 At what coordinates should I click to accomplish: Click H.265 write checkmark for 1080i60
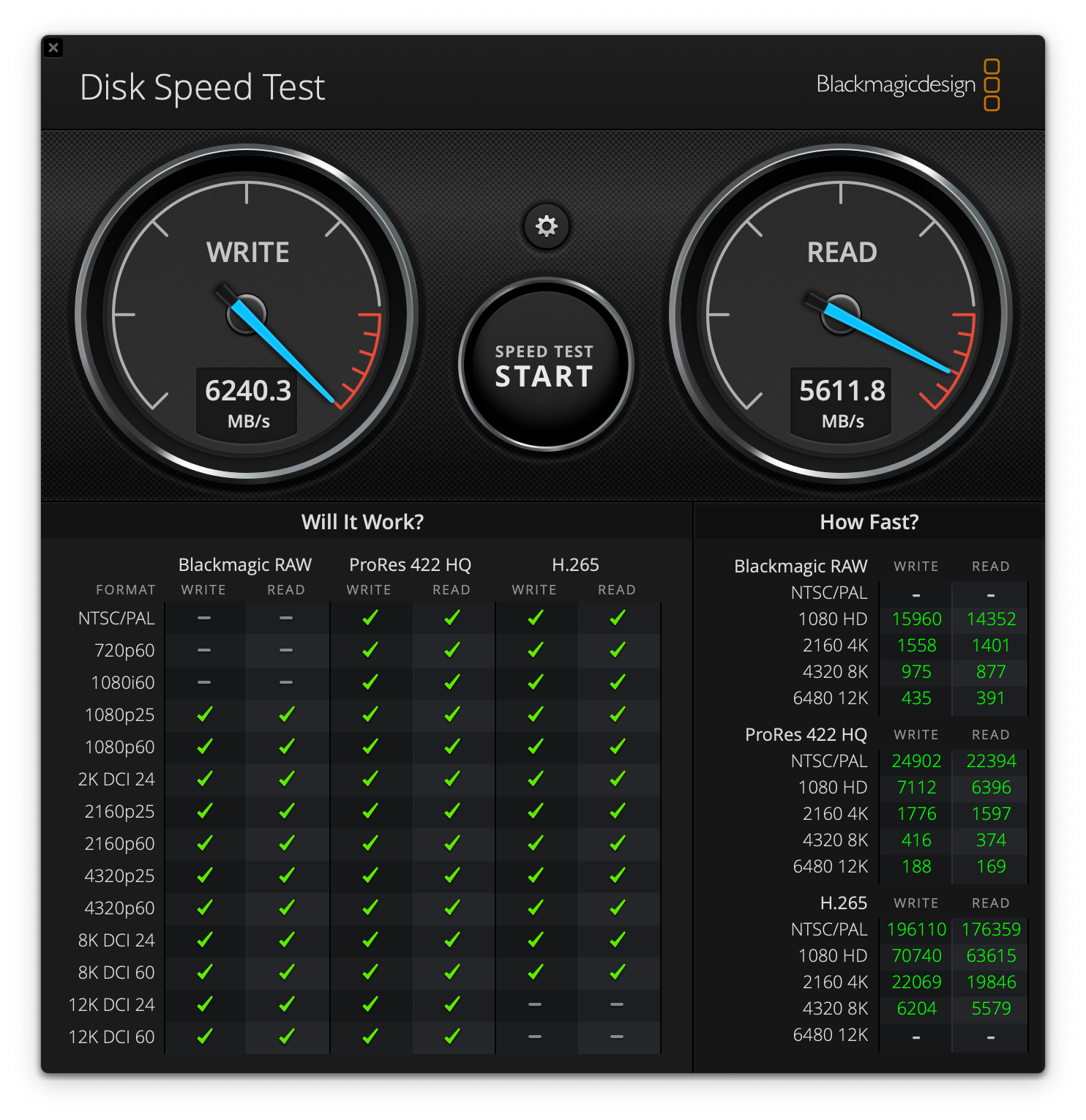535,682
